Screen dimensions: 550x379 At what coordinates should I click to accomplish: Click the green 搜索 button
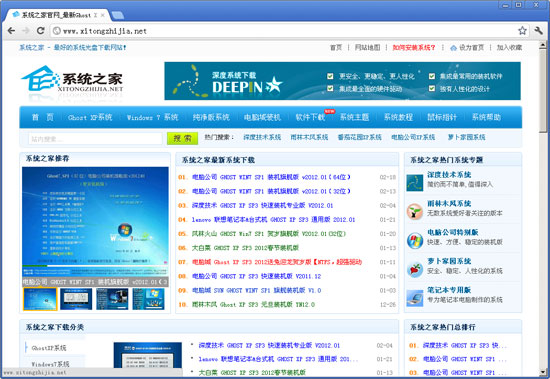pyautogui.click(x=182, y=138)
